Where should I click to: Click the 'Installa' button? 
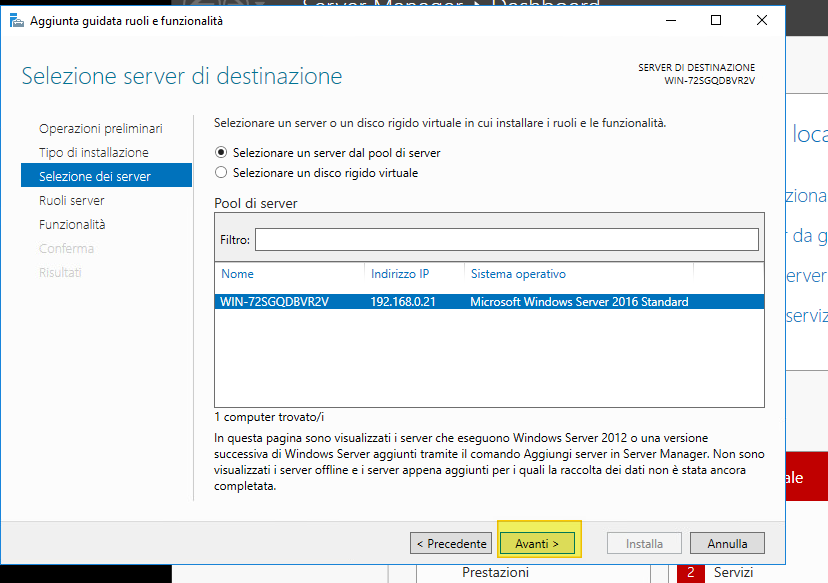(644, 543)
